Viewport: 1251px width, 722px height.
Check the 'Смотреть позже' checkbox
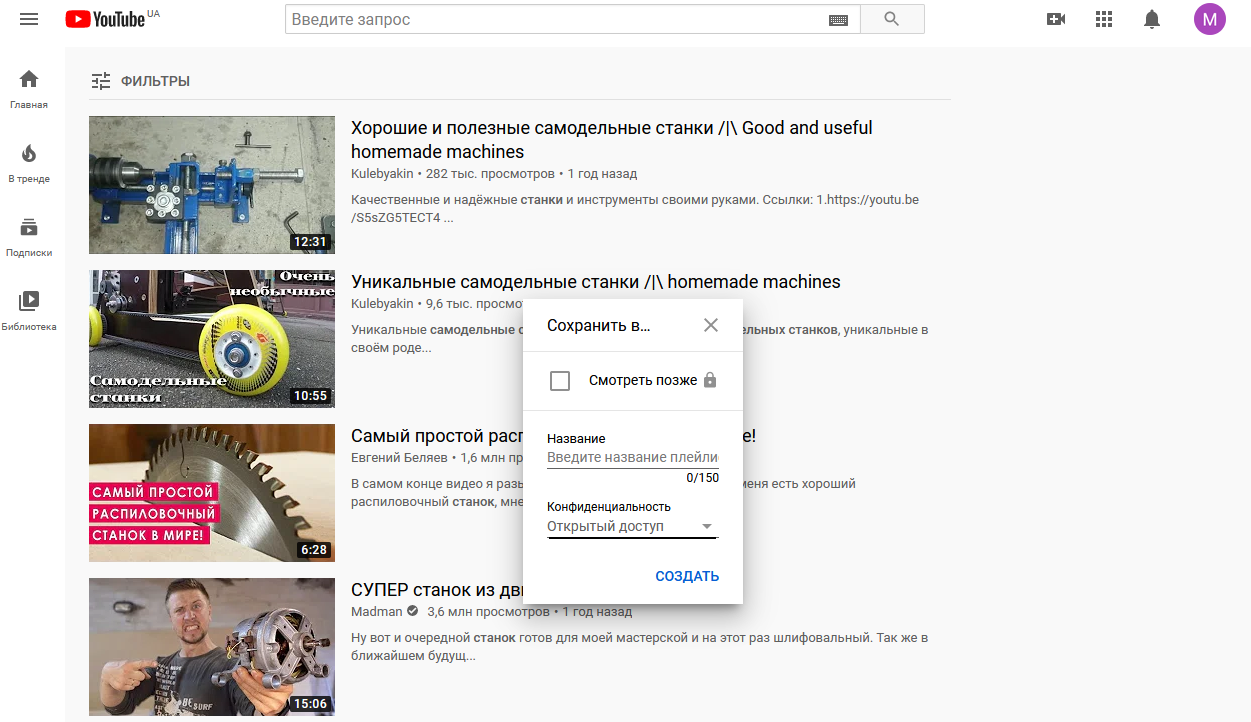560,381
